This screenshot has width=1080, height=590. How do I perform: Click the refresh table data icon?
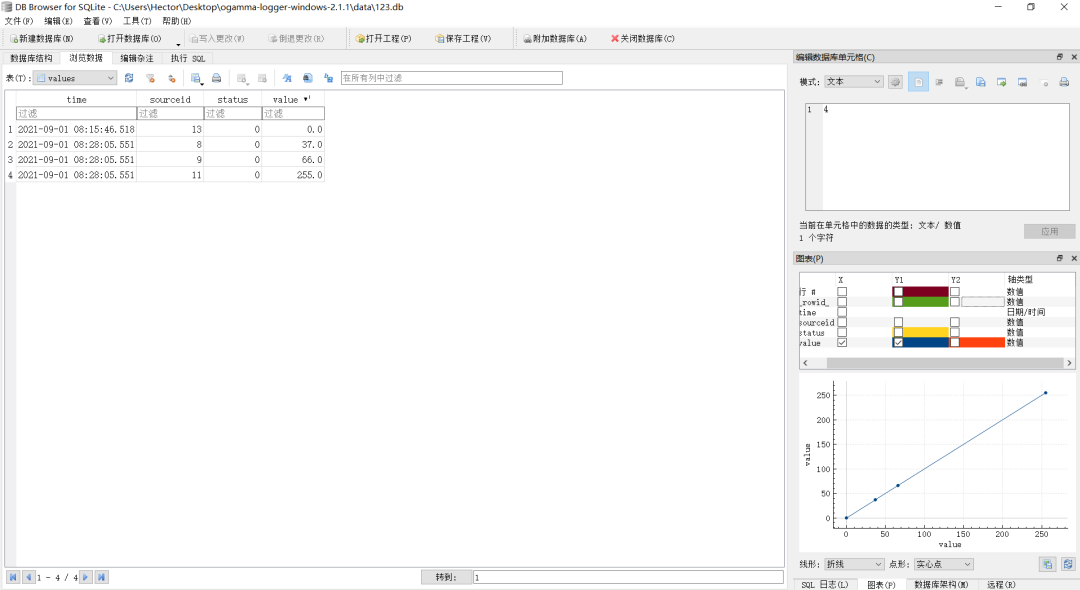pyautogui.click(x=129, y=78)
